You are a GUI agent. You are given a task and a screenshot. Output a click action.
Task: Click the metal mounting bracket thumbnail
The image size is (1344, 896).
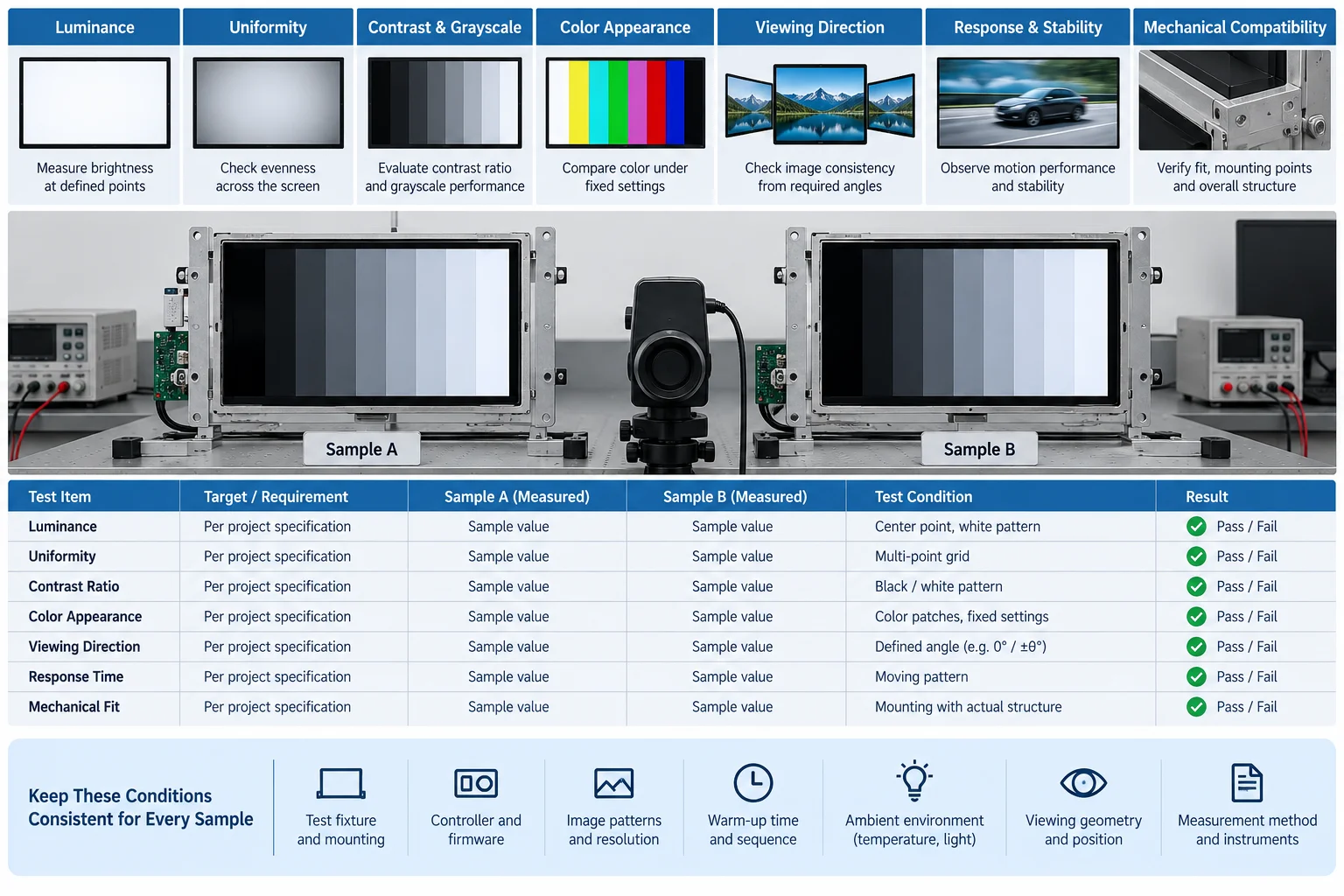[1235, 100]
